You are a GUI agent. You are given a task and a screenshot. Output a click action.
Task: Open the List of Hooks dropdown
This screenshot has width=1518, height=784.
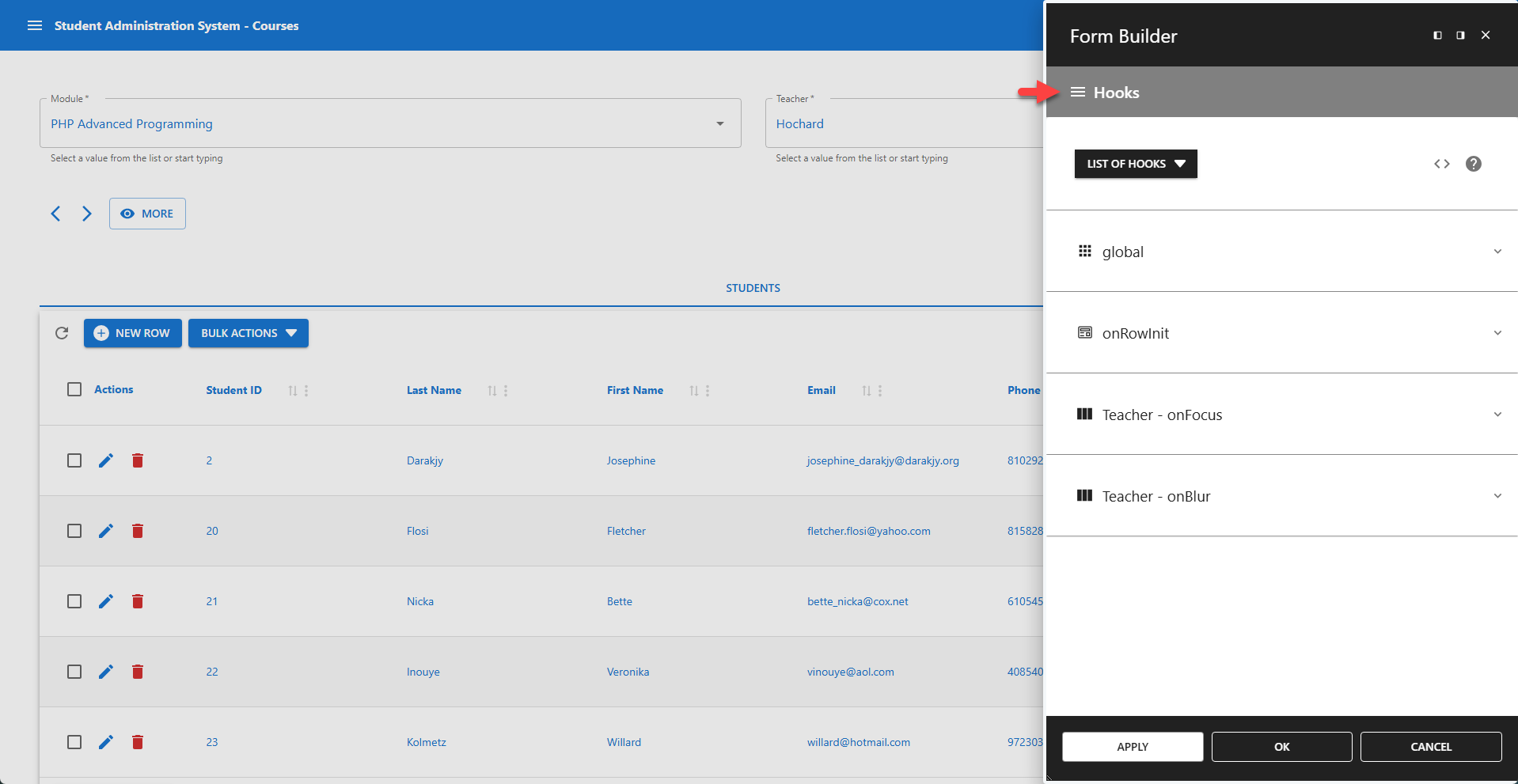(x=1136, y=164)
